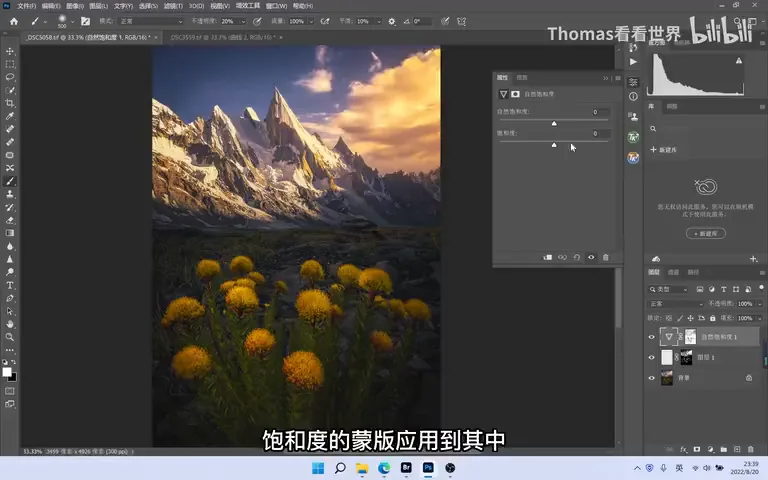Image resolution: width=768 pixels, height=480 pixels.
Task: Select the Clone Stamp tool
Action: coord(10,194)
